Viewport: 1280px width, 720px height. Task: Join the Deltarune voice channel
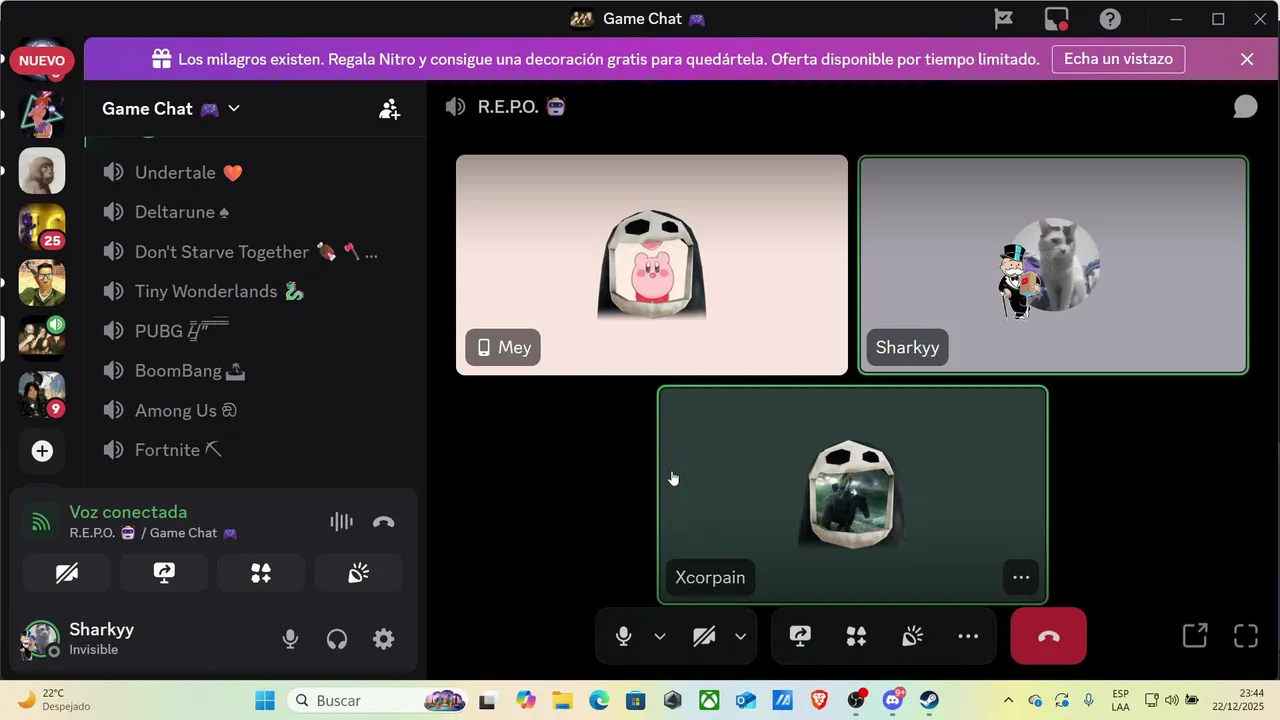click(255, 212)
